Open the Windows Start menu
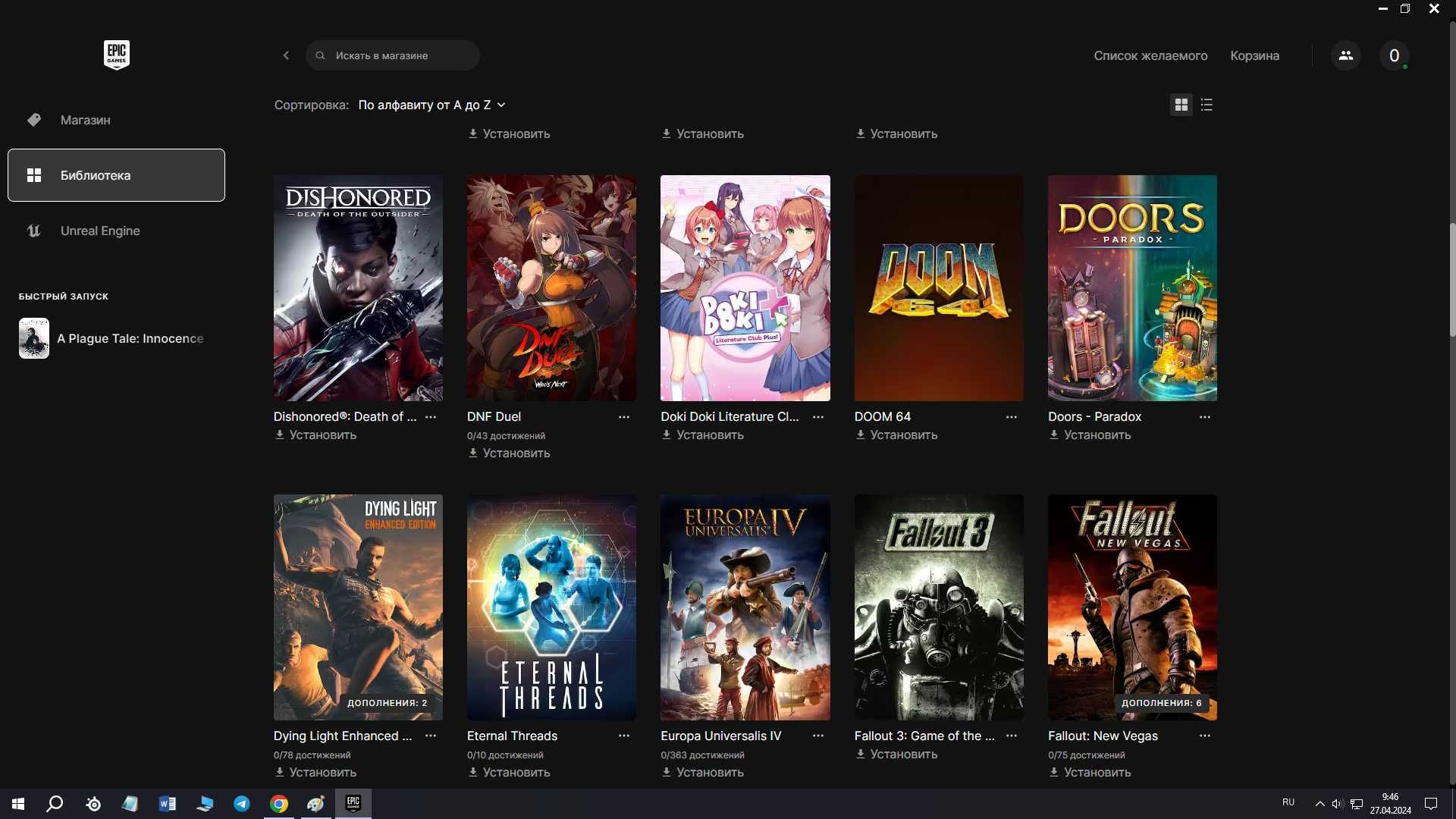 click(18, 804)
